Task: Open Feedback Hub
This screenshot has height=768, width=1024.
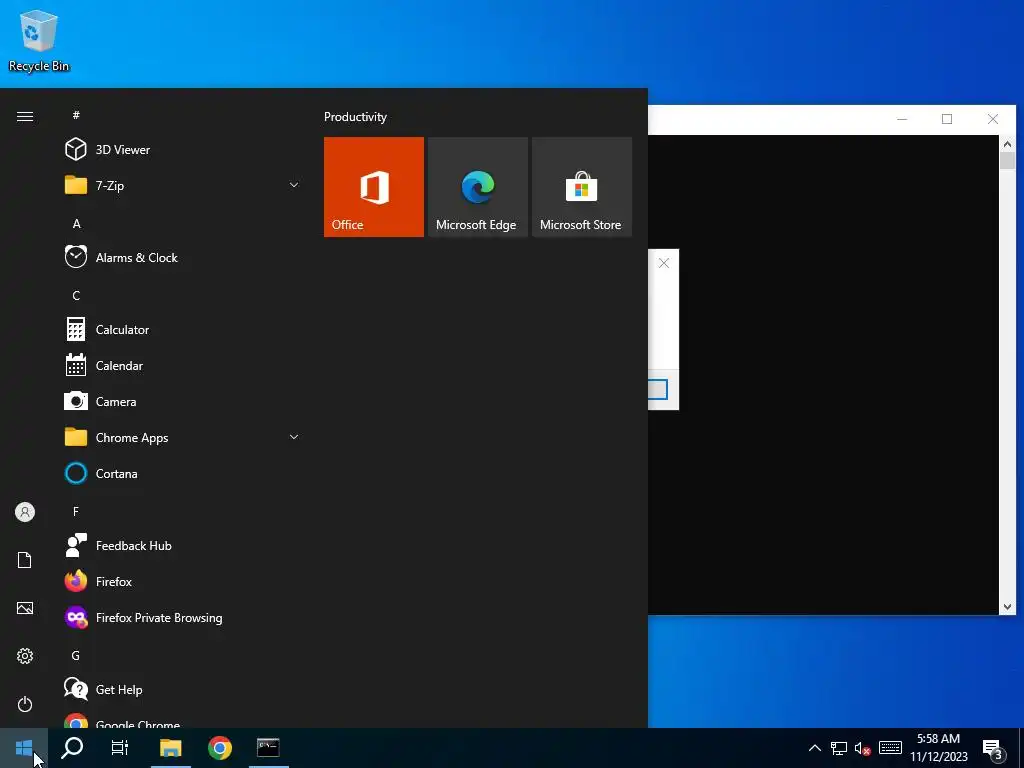Action: coord(182,545)
